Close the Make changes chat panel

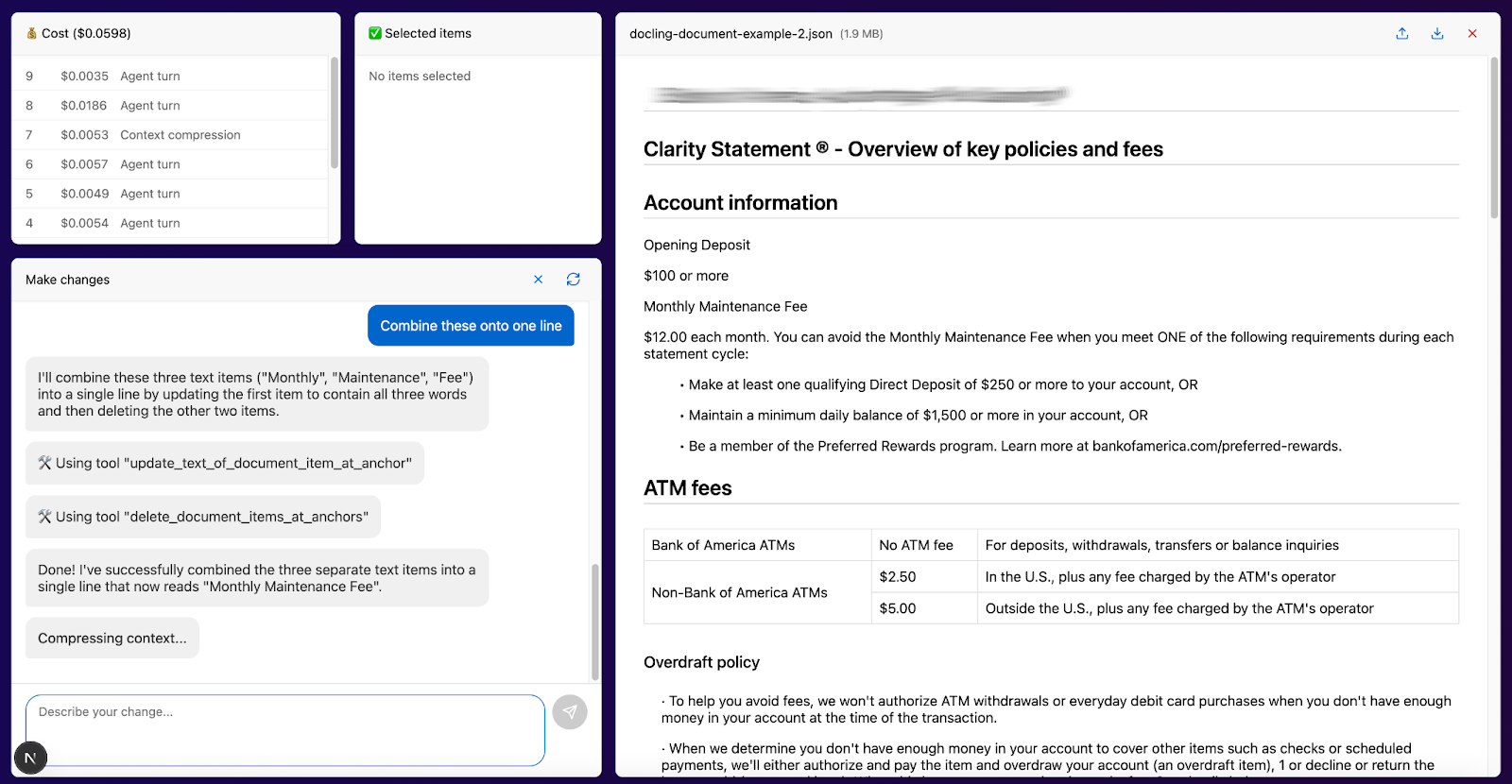point(539,280)
